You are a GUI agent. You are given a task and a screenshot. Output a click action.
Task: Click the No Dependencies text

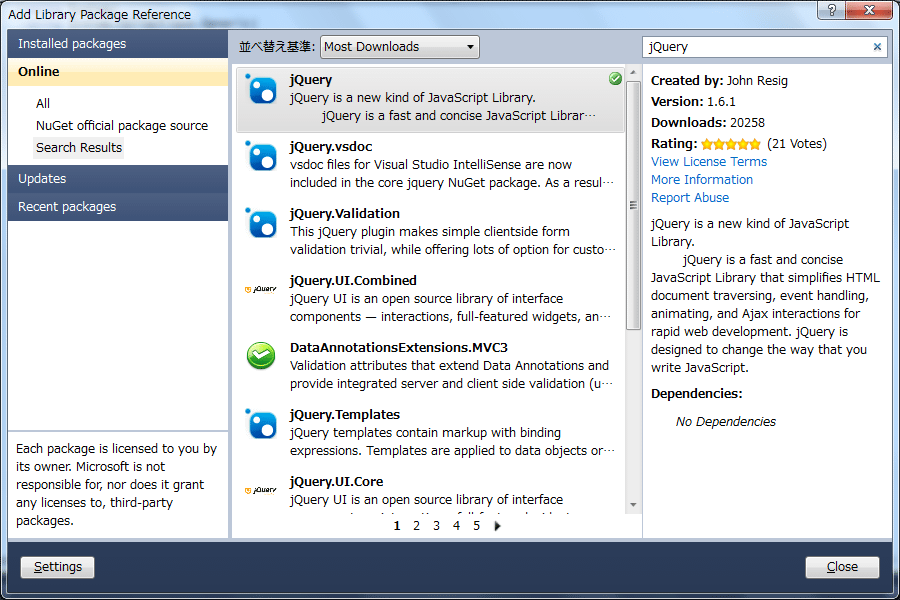coord(726,422)
